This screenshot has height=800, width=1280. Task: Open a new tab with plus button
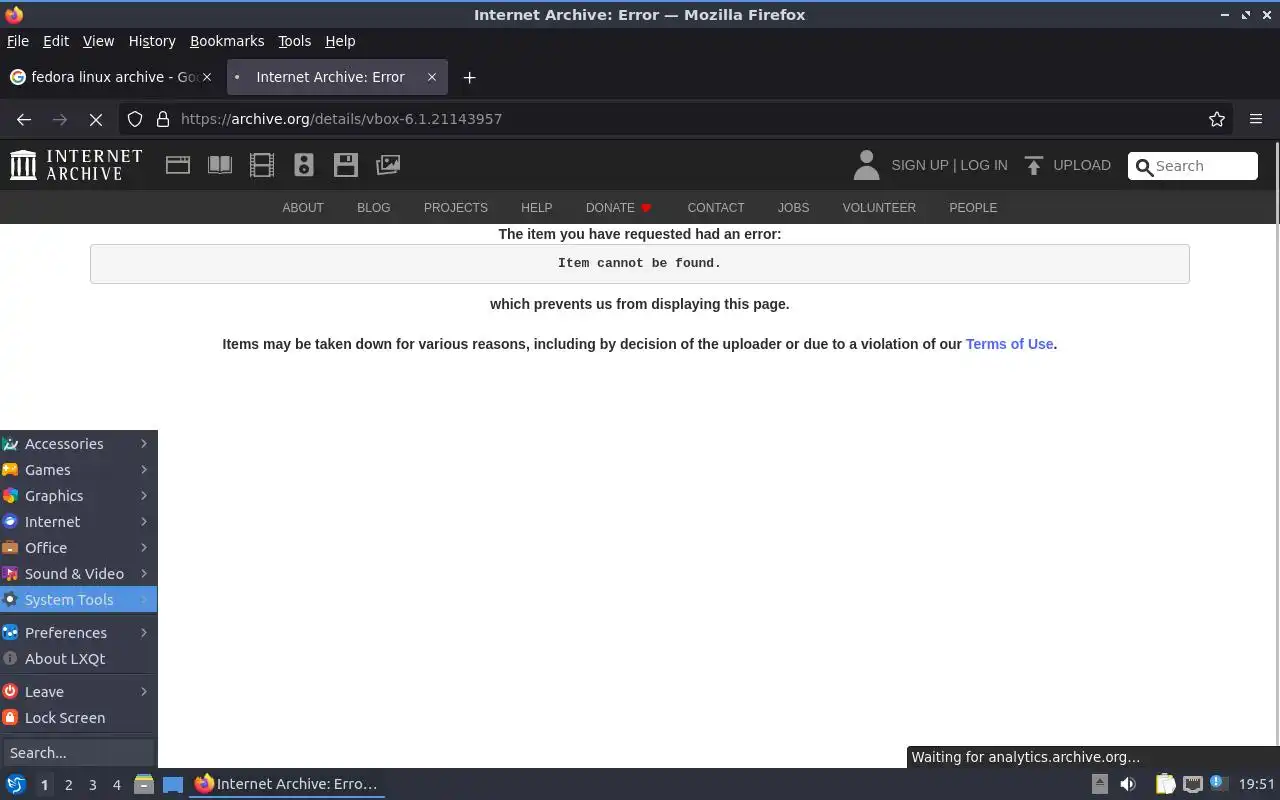click(x=469, y=77)
